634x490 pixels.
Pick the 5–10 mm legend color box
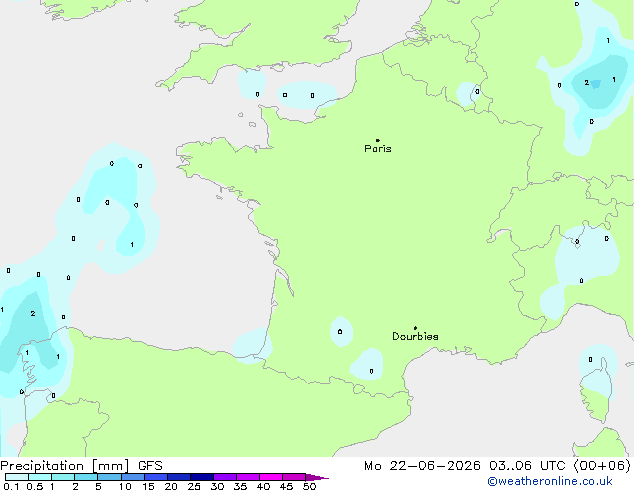tap(109, 477)
